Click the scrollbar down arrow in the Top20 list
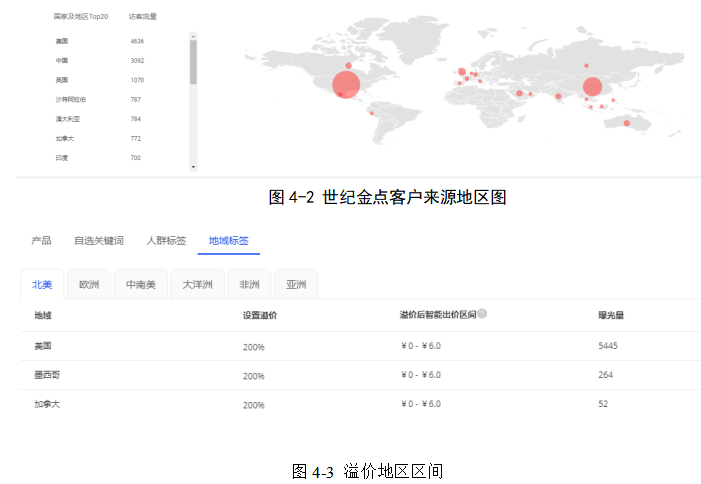 pos(193,167)
